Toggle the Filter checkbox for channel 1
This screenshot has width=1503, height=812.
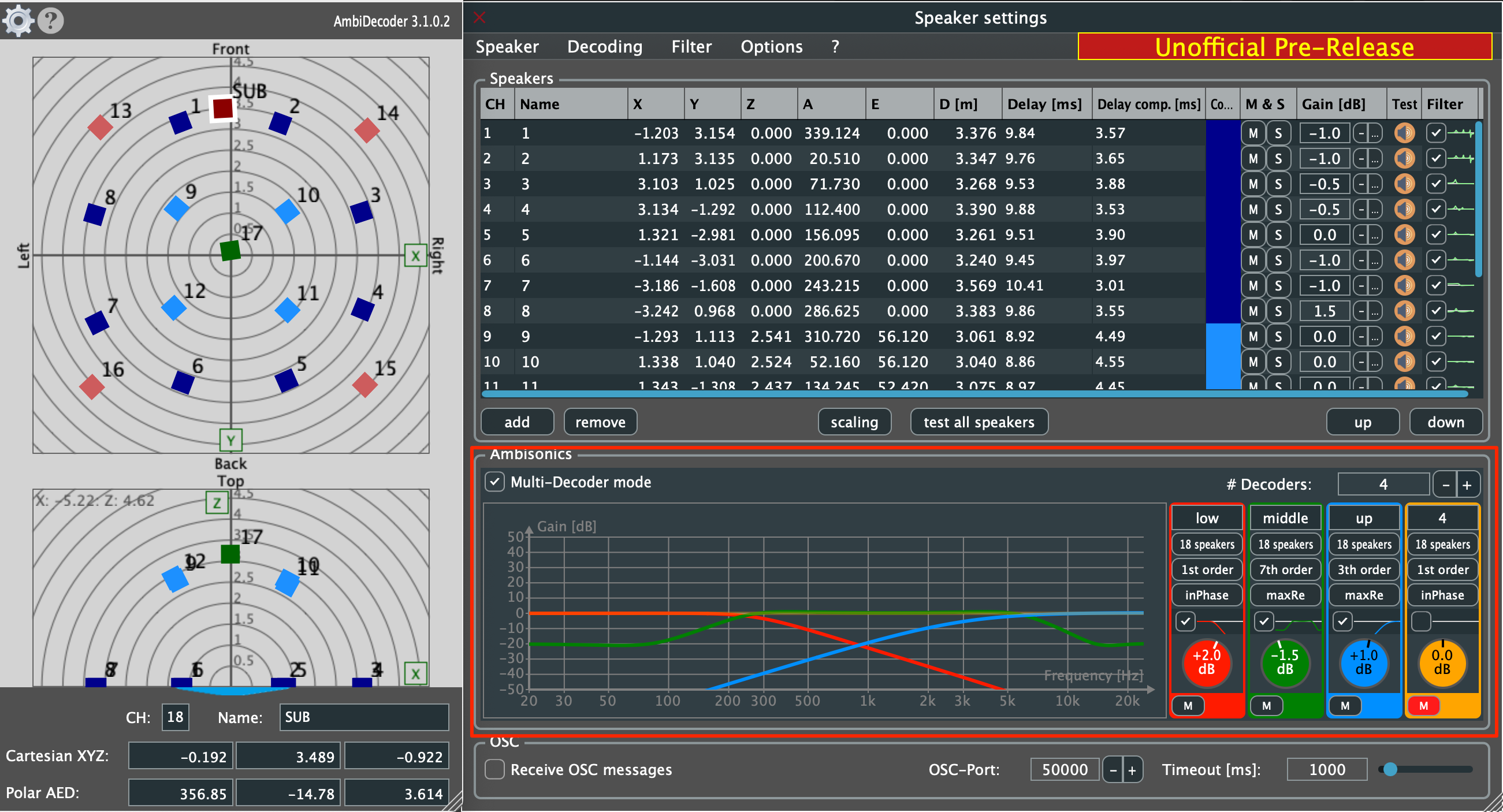[1437, 133]
